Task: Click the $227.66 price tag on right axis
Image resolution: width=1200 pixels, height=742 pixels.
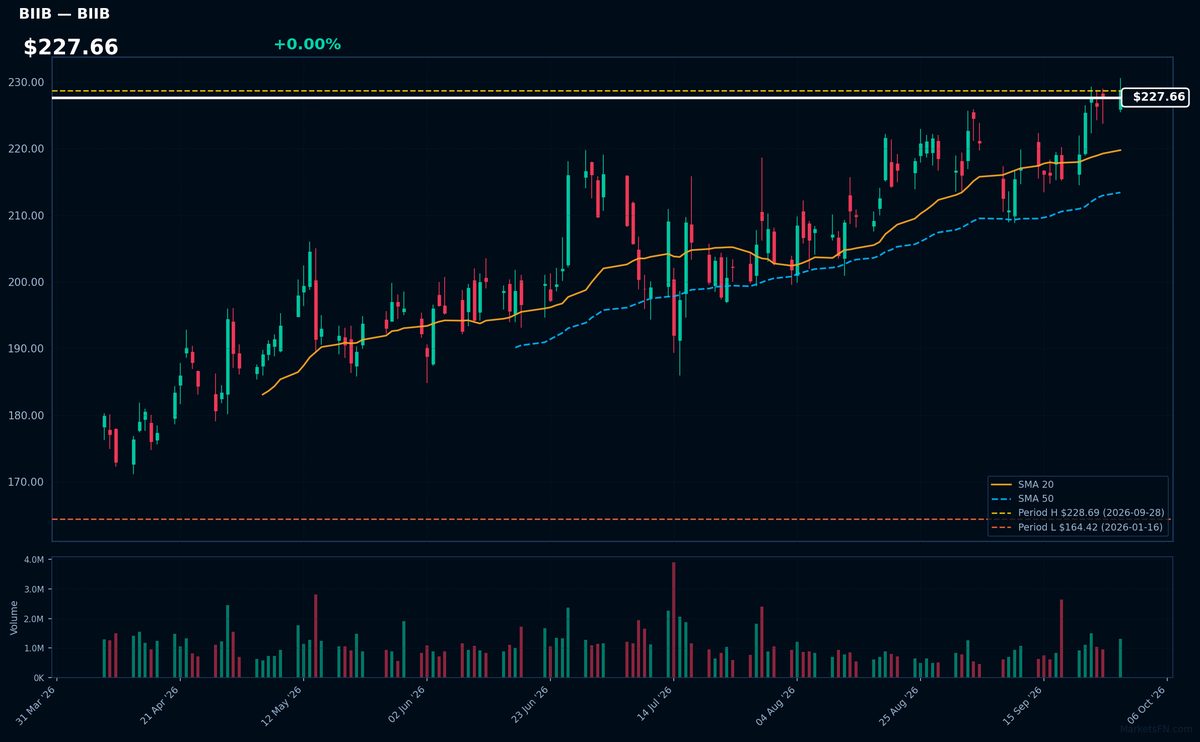Action: click(x=1155, y=97)
